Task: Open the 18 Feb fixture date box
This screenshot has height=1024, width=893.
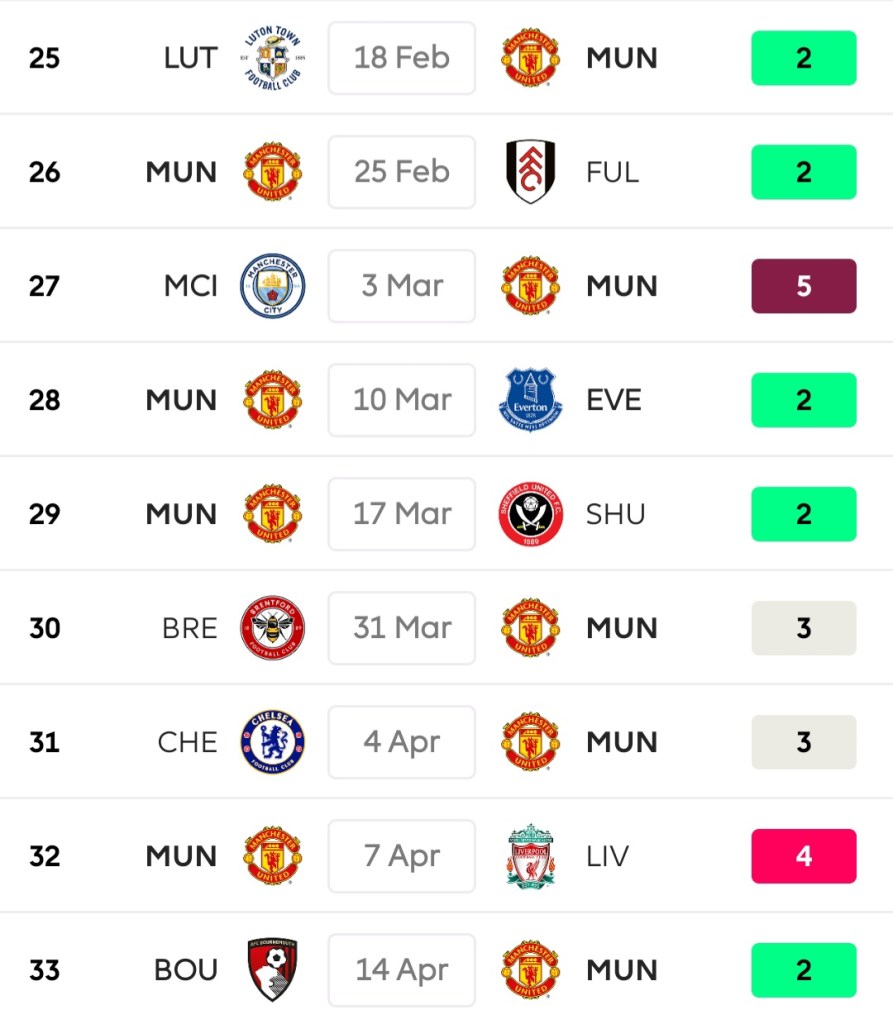Action: coord(402,58)
